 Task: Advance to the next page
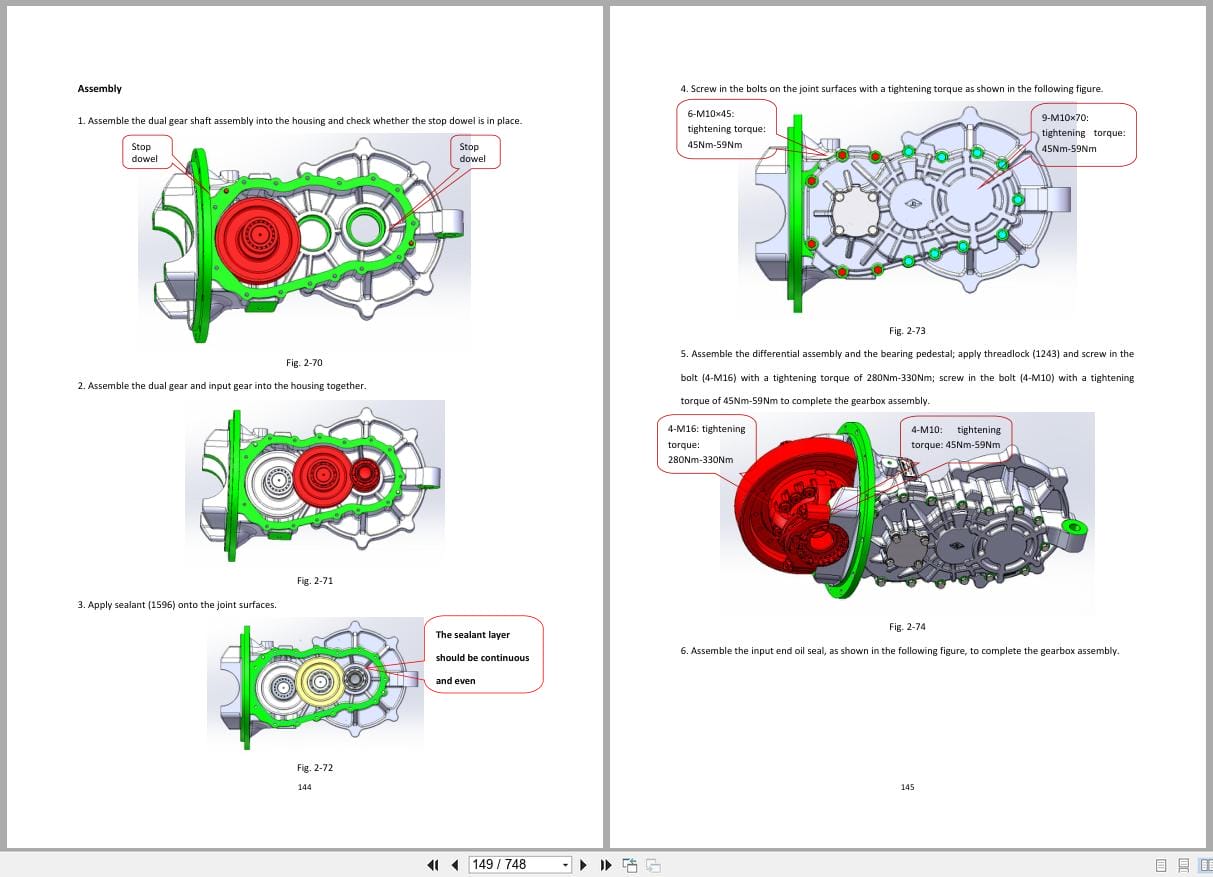(x=583, y=865)
